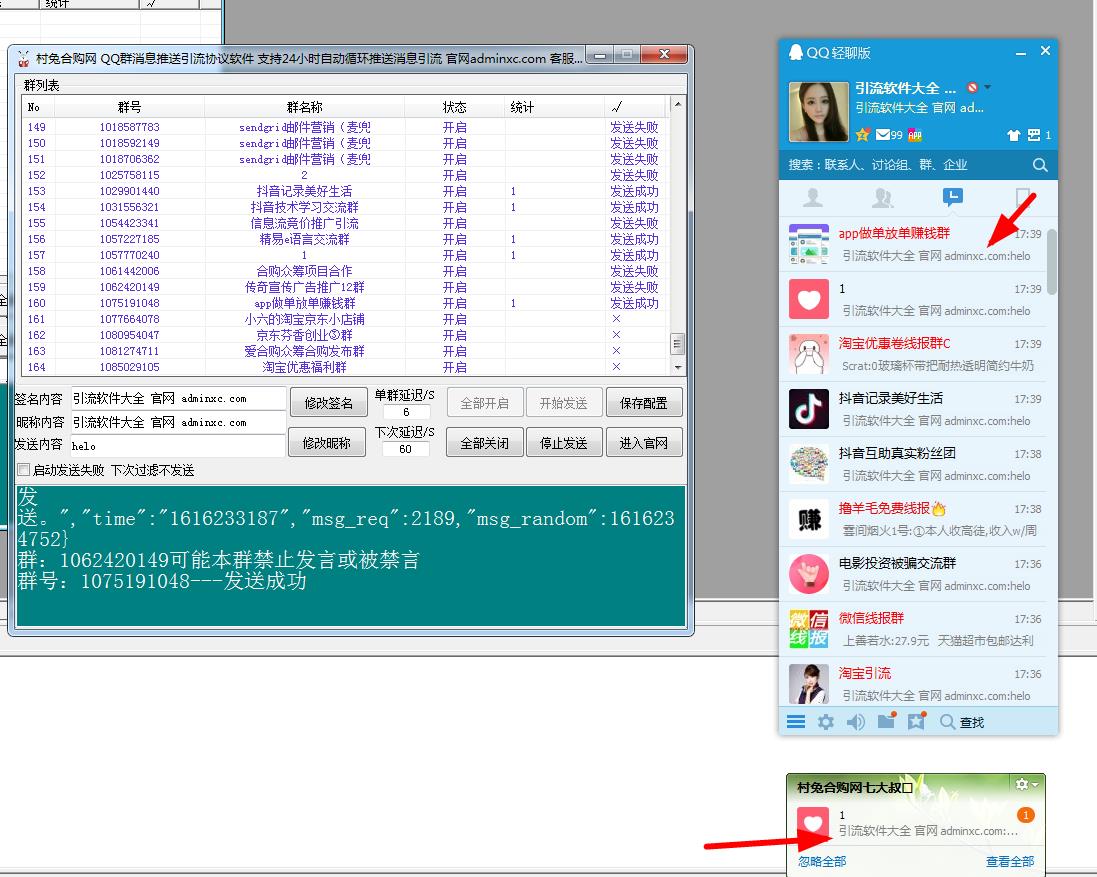Expand the QQ online status dropdown arrow

[x=988, y=88]
